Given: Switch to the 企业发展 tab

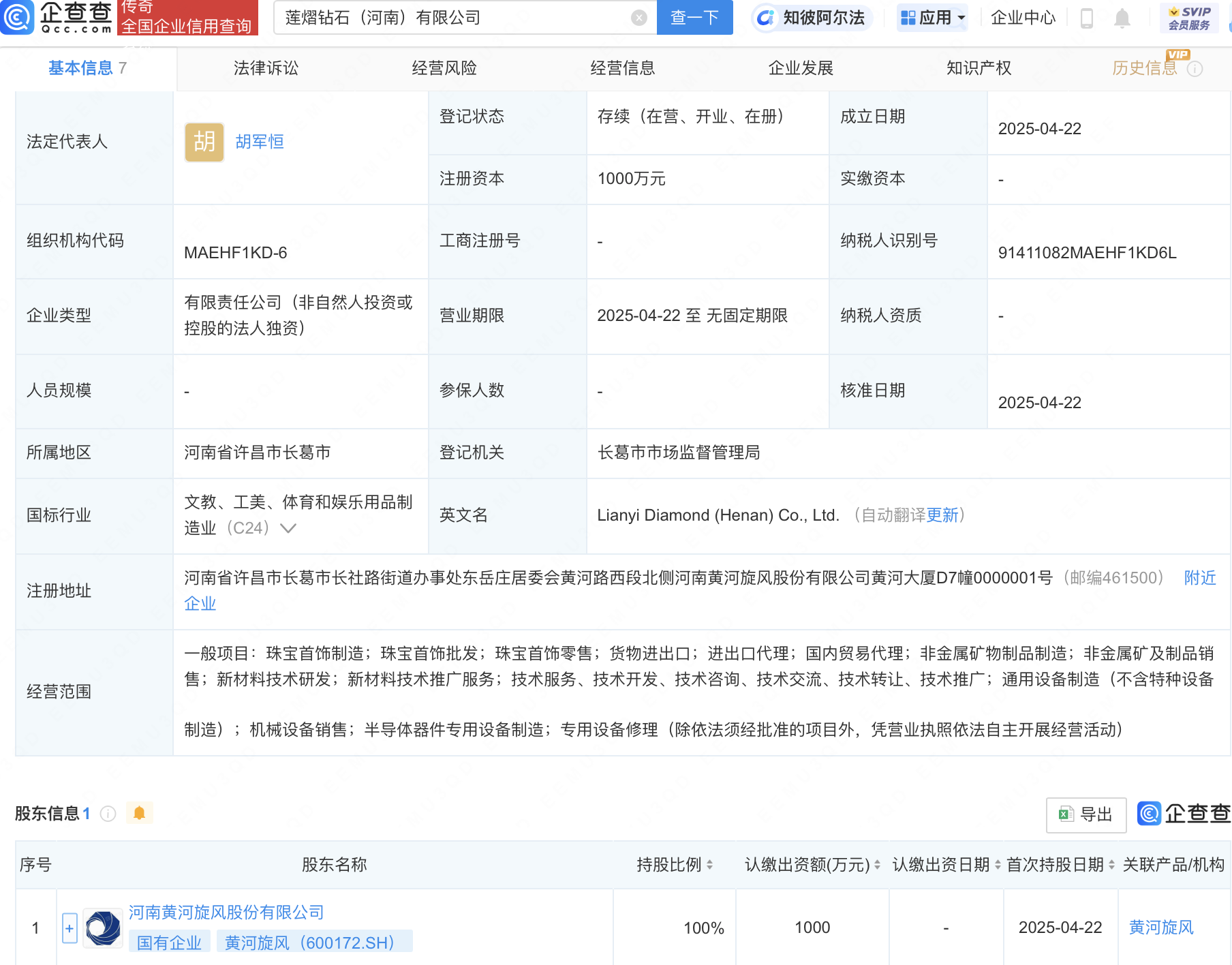Looking at the screenshot, I should [x=801, y=68].
